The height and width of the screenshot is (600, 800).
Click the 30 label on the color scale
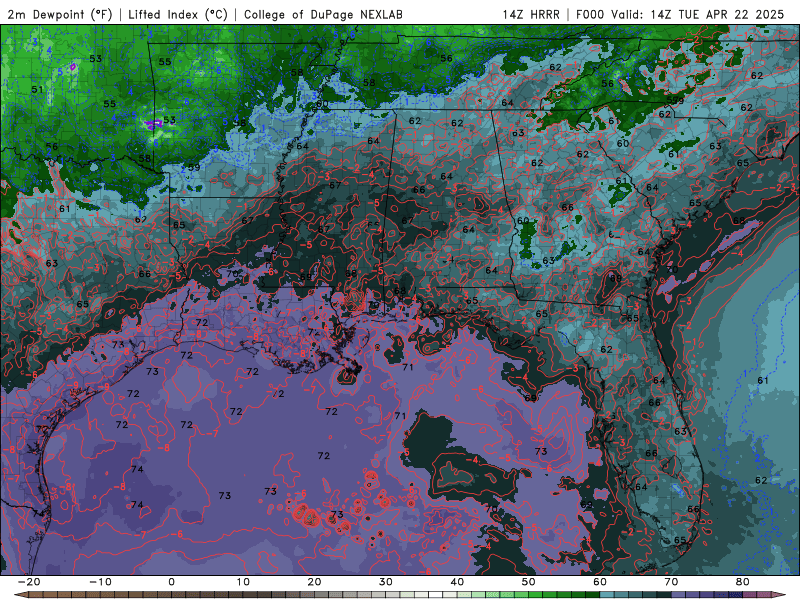[x=386, y=582]
